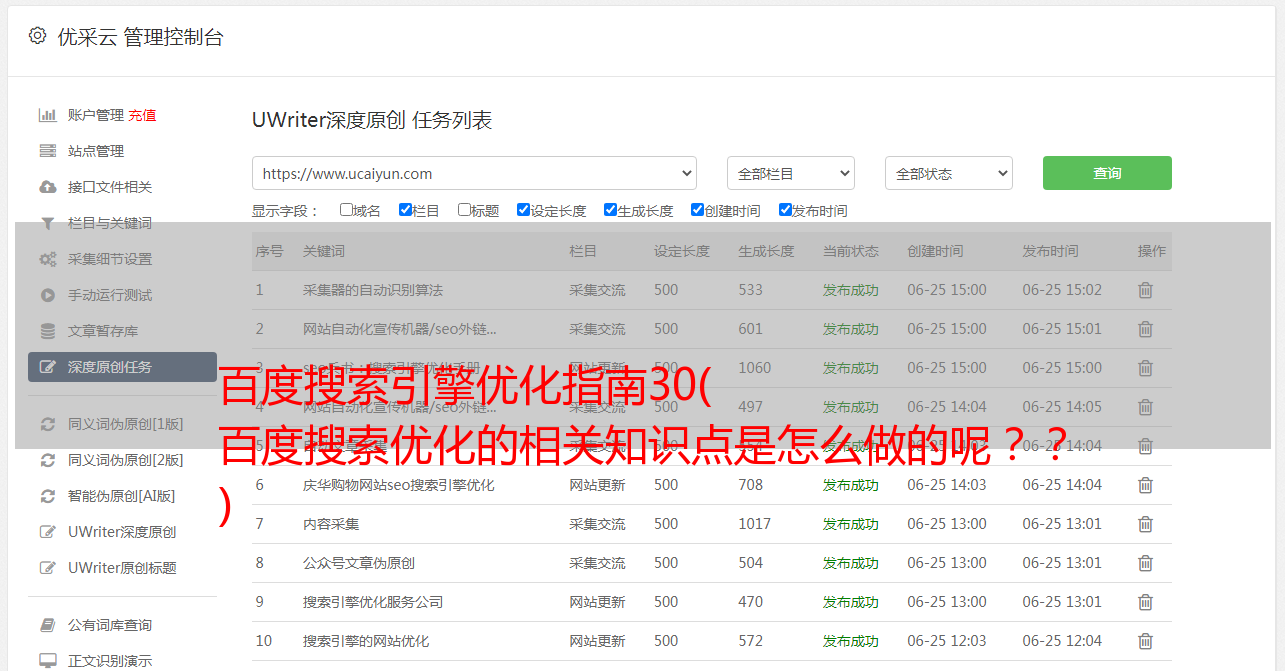The width and height of the screenshot is (1285, 671).
Task: Click keyword 公众号文章伪原创
Action: click(359, 563)
